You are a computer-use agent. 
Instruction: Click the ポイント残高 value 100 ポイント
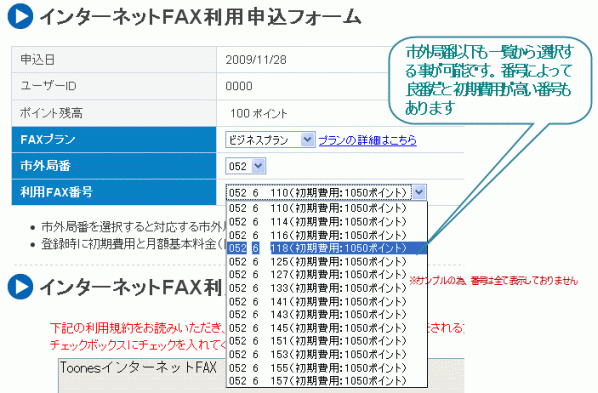click(x=258, y=113)
